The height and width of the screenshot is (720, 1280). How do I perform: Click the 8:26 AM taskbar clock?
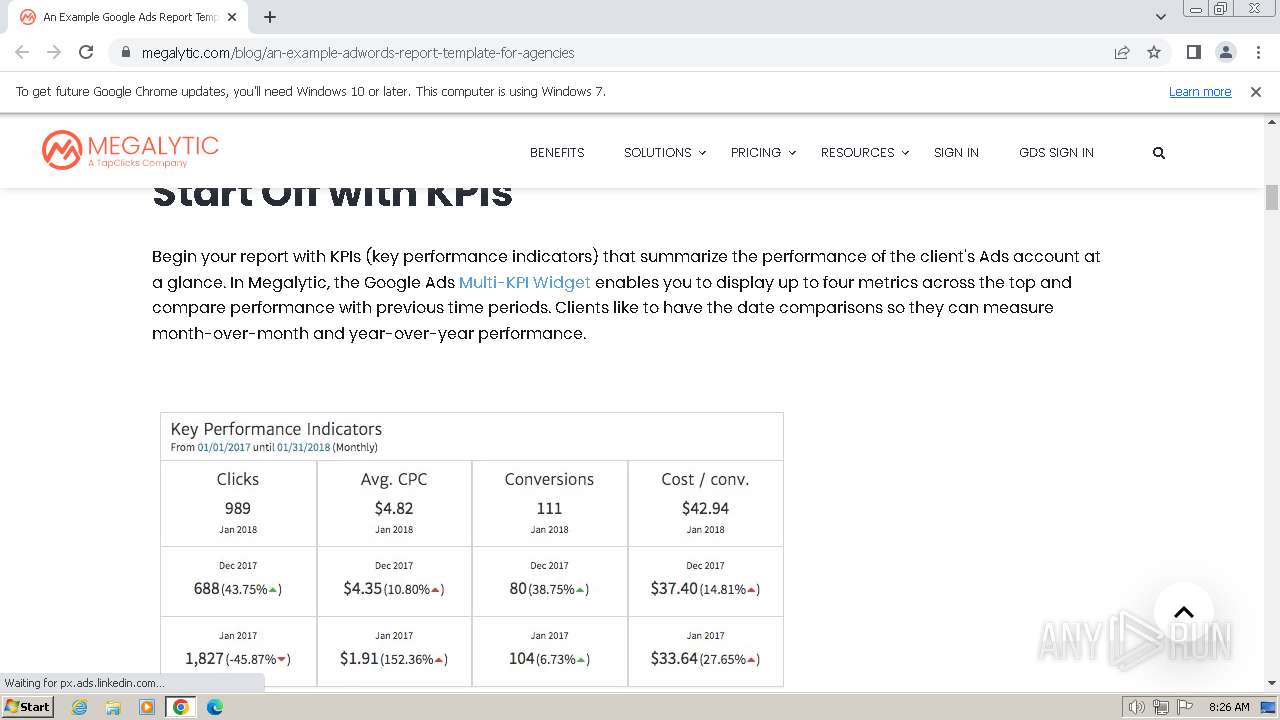click(x=1229, y=707)
